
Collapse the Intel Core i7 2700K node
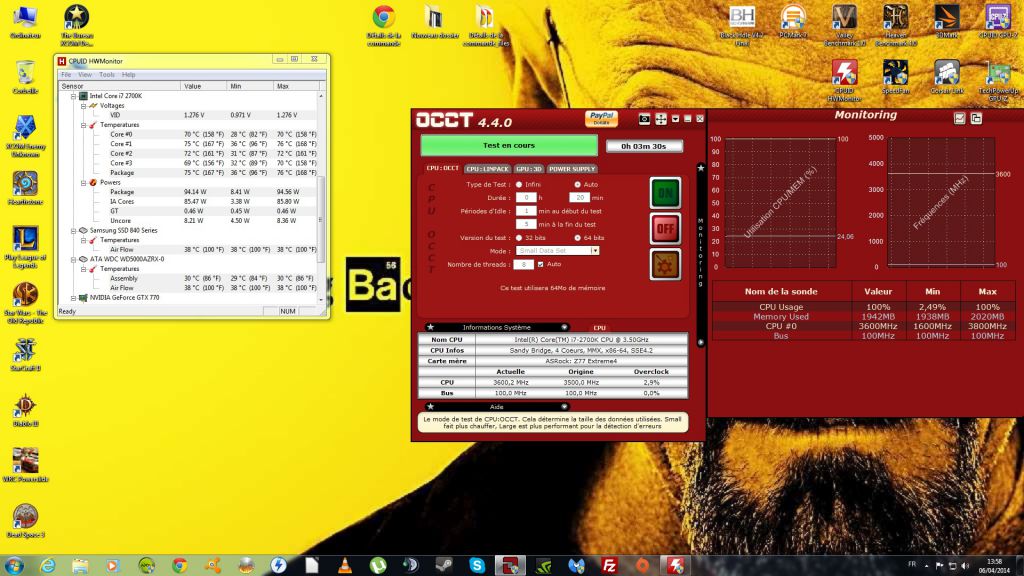click(73, 96)
